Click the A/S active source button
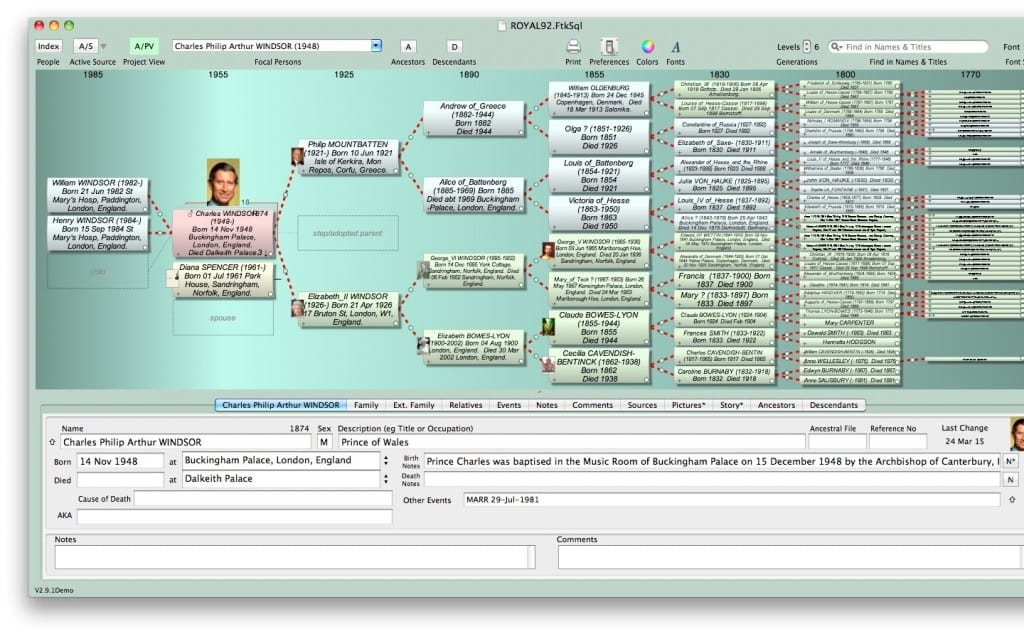 click(86, 46)
